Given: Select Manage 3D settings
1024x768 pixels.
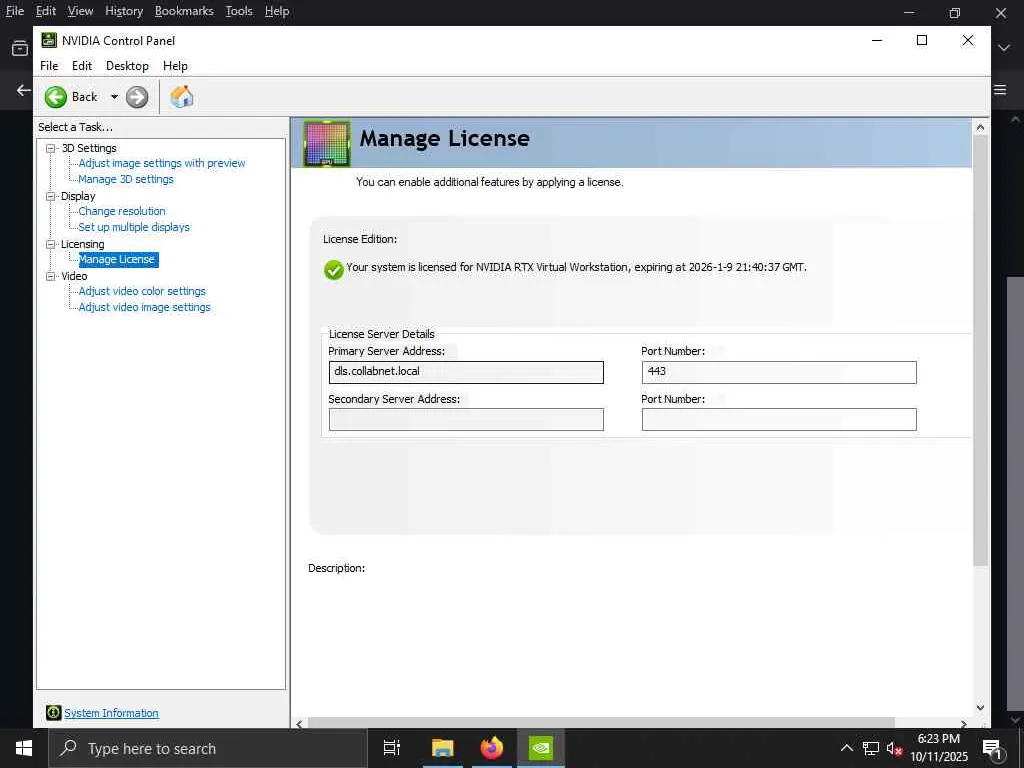Looking at the screenshot, I should pyautogui.click(x=126, y=179).
